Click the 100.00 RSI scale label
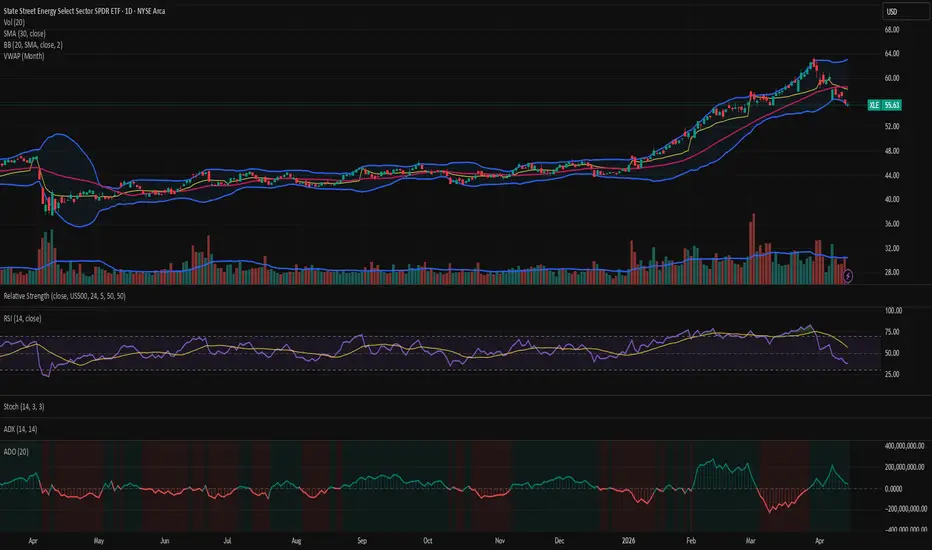This screenshot has height=550, width=932. point(893,310)
